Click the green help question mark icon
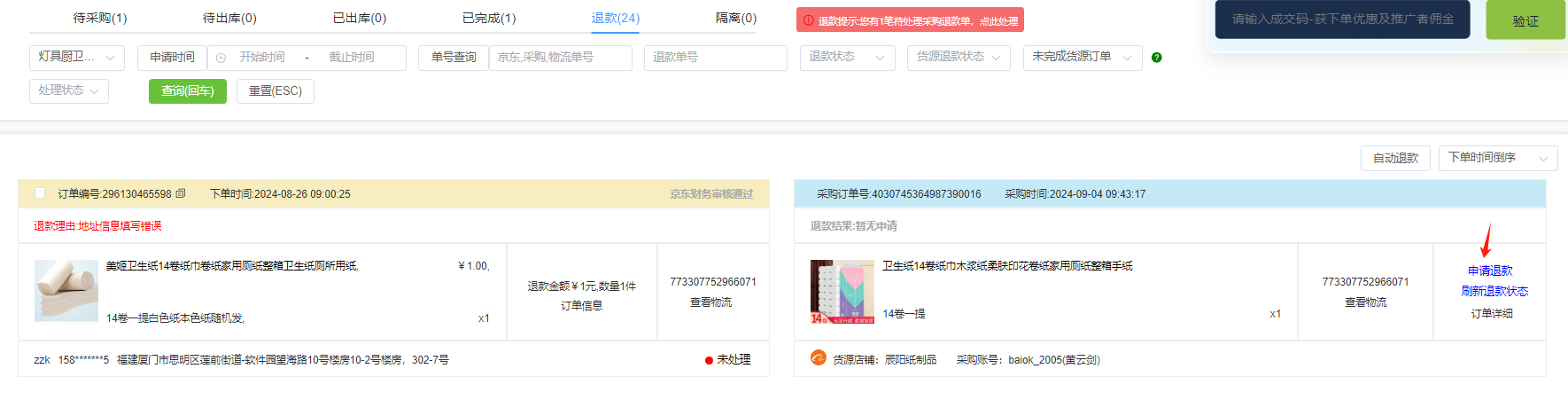Image resolution: width=1568 pixels, height=400 pixels. click(x=1156, y=58)
